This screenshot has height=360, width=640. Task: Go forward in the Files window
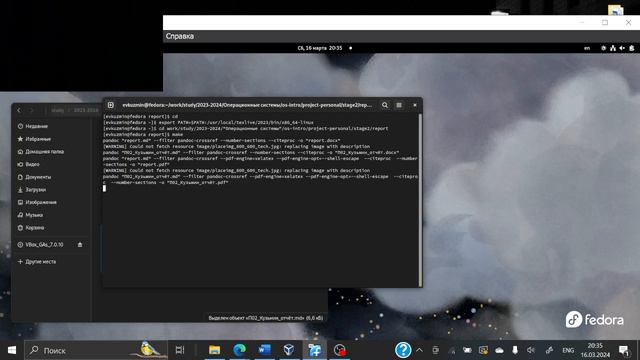[32, 110]
